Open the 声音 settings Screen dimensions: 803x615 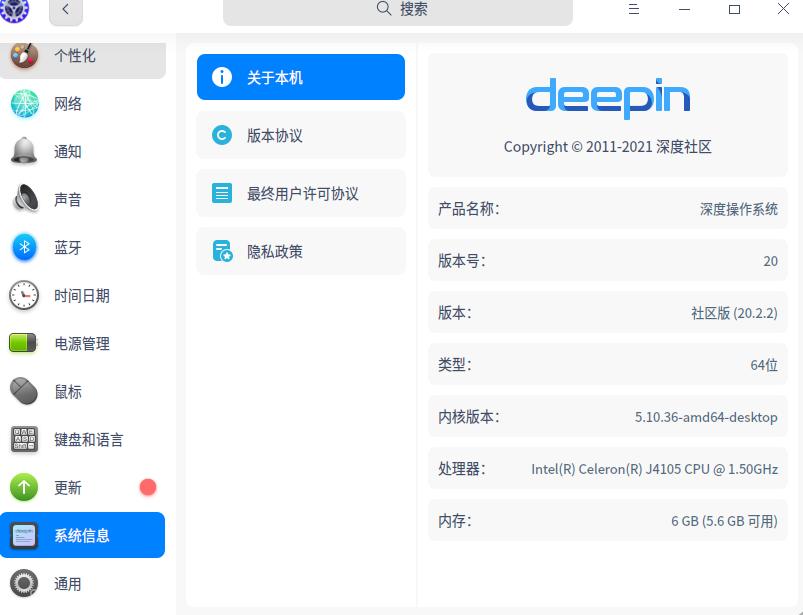[82, 200]
